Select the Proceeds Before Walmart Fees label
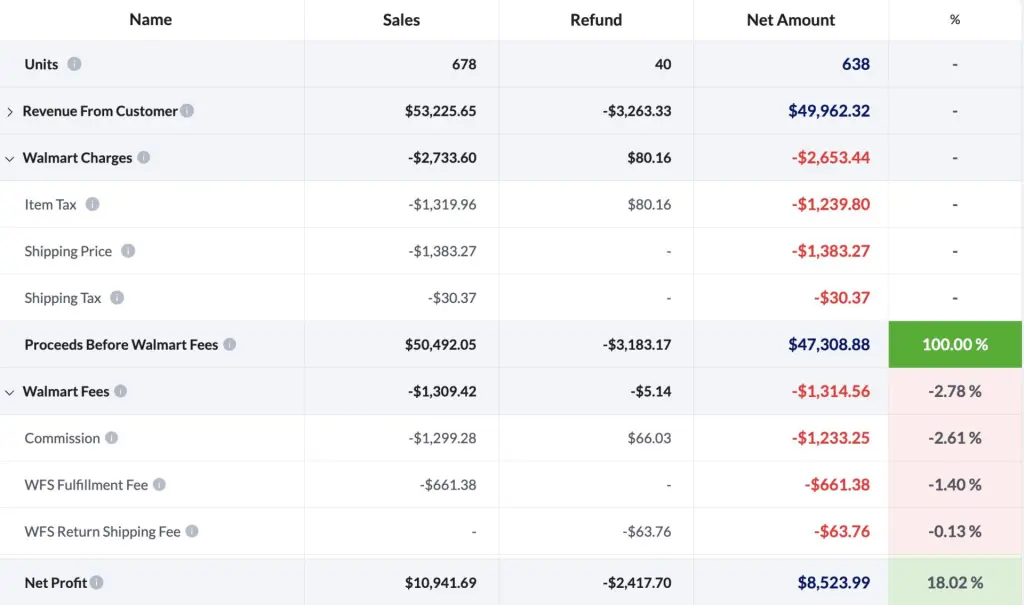This screenshot has height=605, width=1024. click(121, 344)
